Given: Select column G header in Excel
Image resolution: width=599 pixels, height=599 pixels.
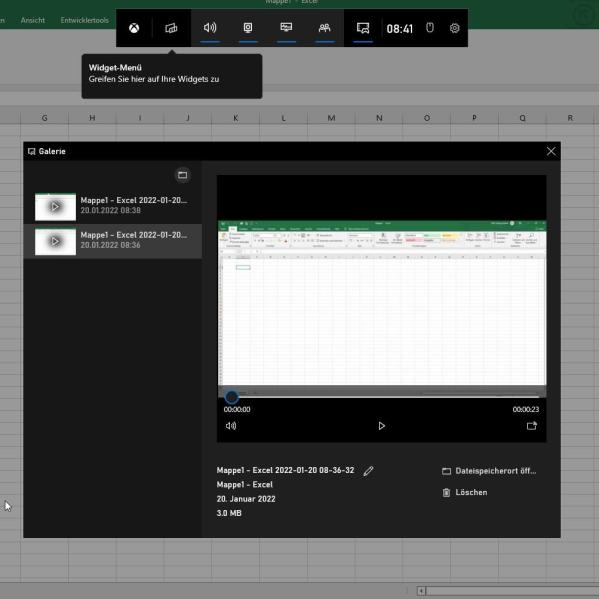Looking at the screenshot, I should [x=45, y=118].
